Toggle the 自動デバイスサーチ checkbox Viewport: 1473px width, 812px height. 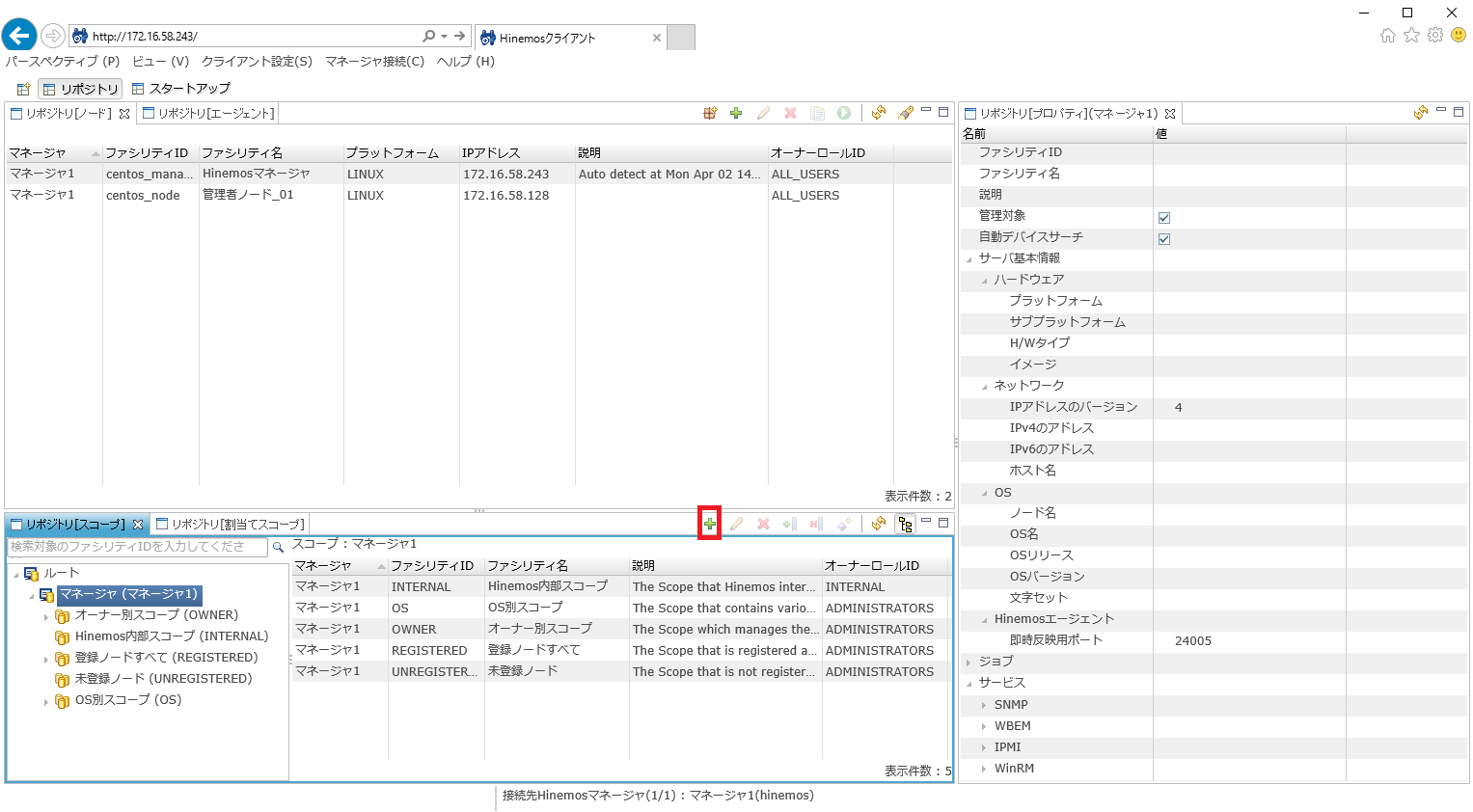1164,239
